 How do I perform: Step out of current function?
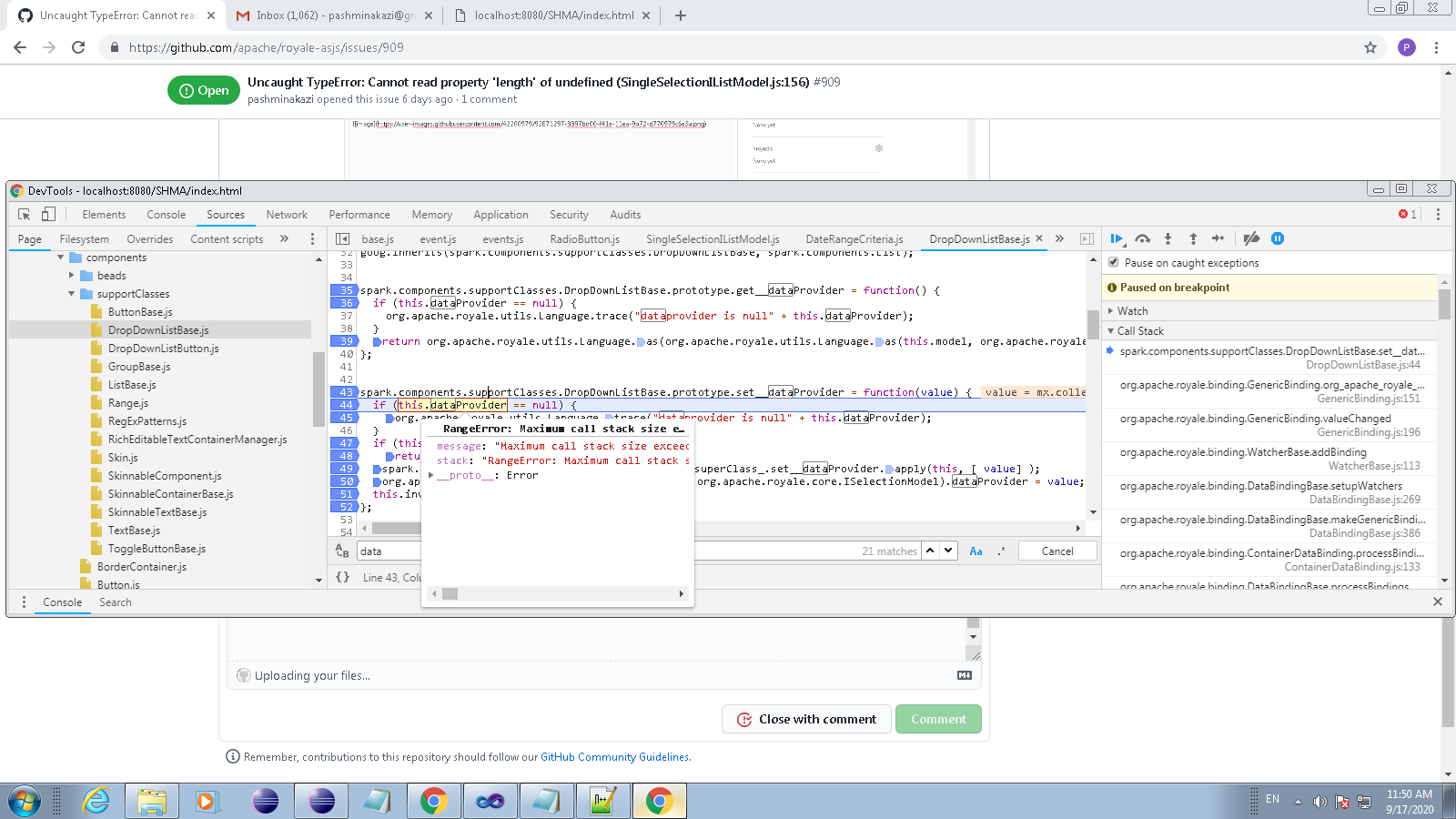pyautogui.click(x=1193, y=238)
